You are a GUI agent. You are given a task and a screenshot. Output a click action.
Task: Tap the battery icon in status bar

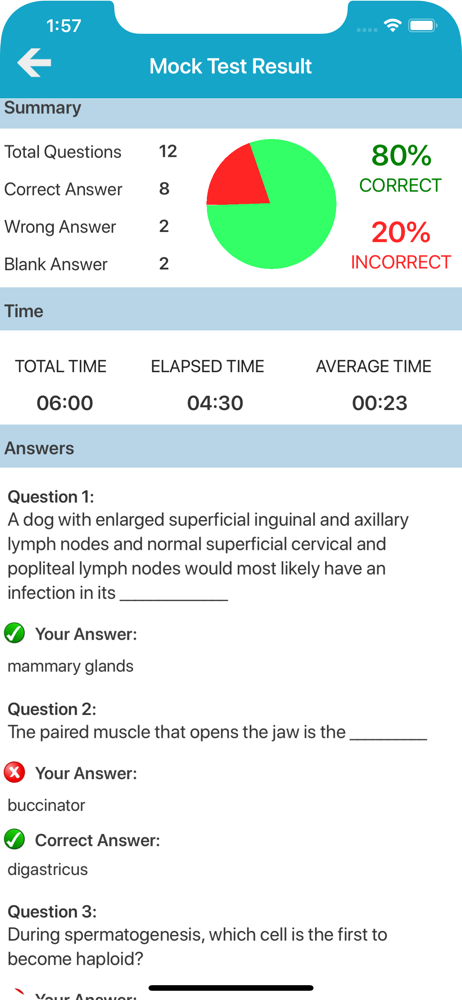(x=422, y=26)
